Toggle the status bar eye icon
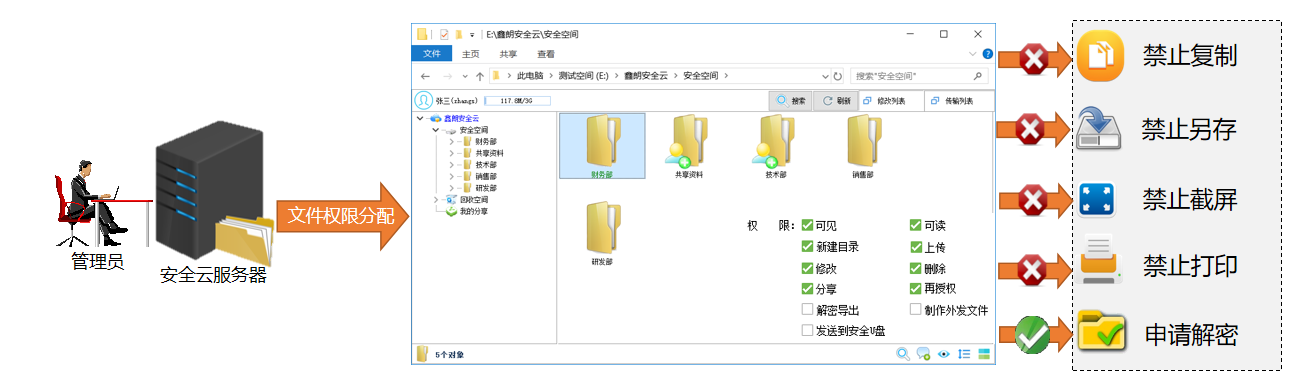This screenshot has height=387, width=1295. 943,354
